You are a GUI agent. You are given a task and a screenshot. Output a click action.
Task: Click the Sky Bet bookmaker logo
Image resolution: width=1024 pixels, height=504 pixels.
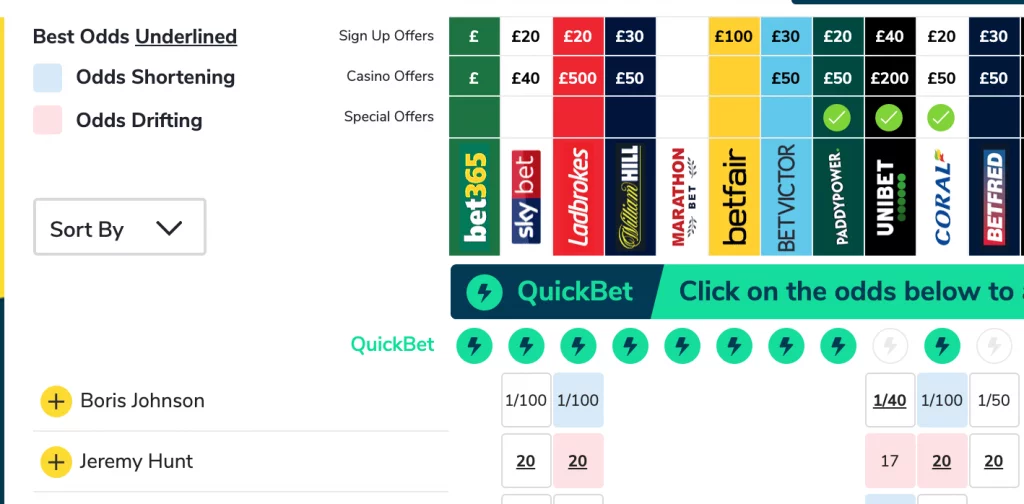(x=526, y=197)
